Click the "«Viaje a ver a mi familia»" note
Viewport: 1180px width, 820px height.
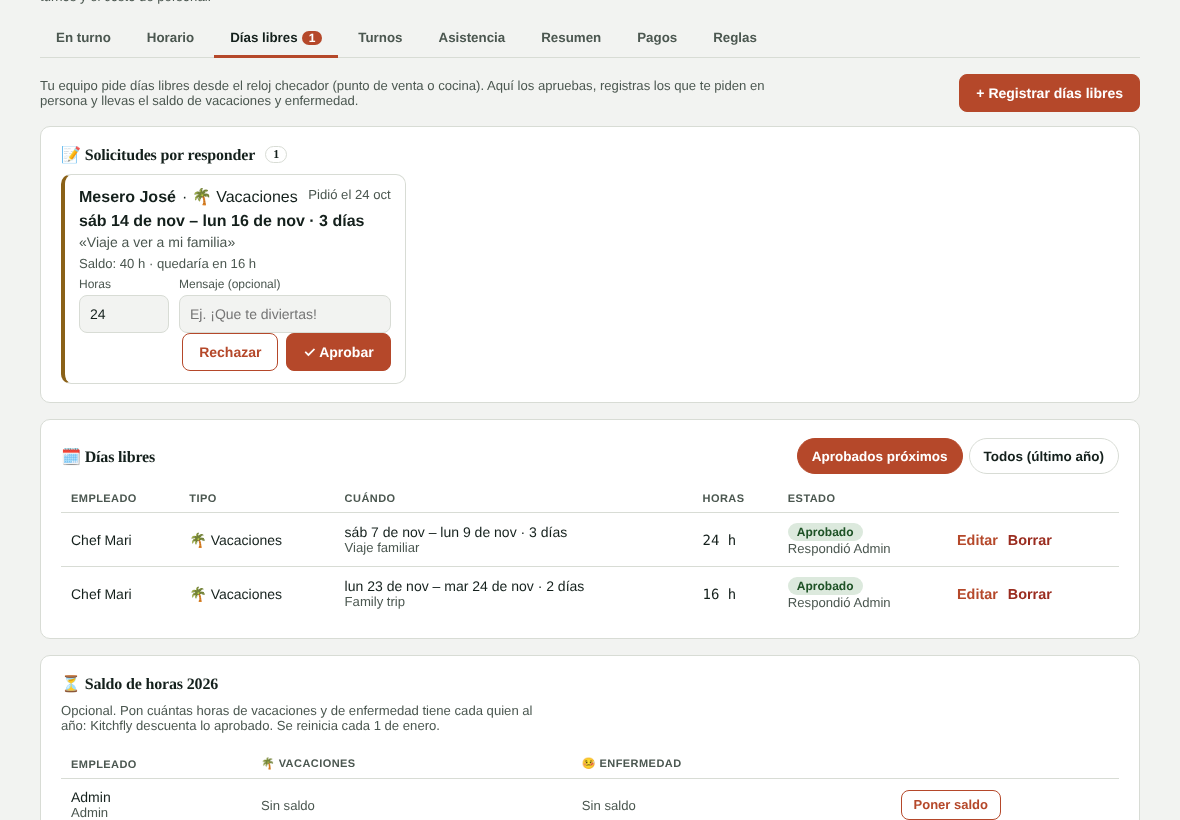point(157,242)
